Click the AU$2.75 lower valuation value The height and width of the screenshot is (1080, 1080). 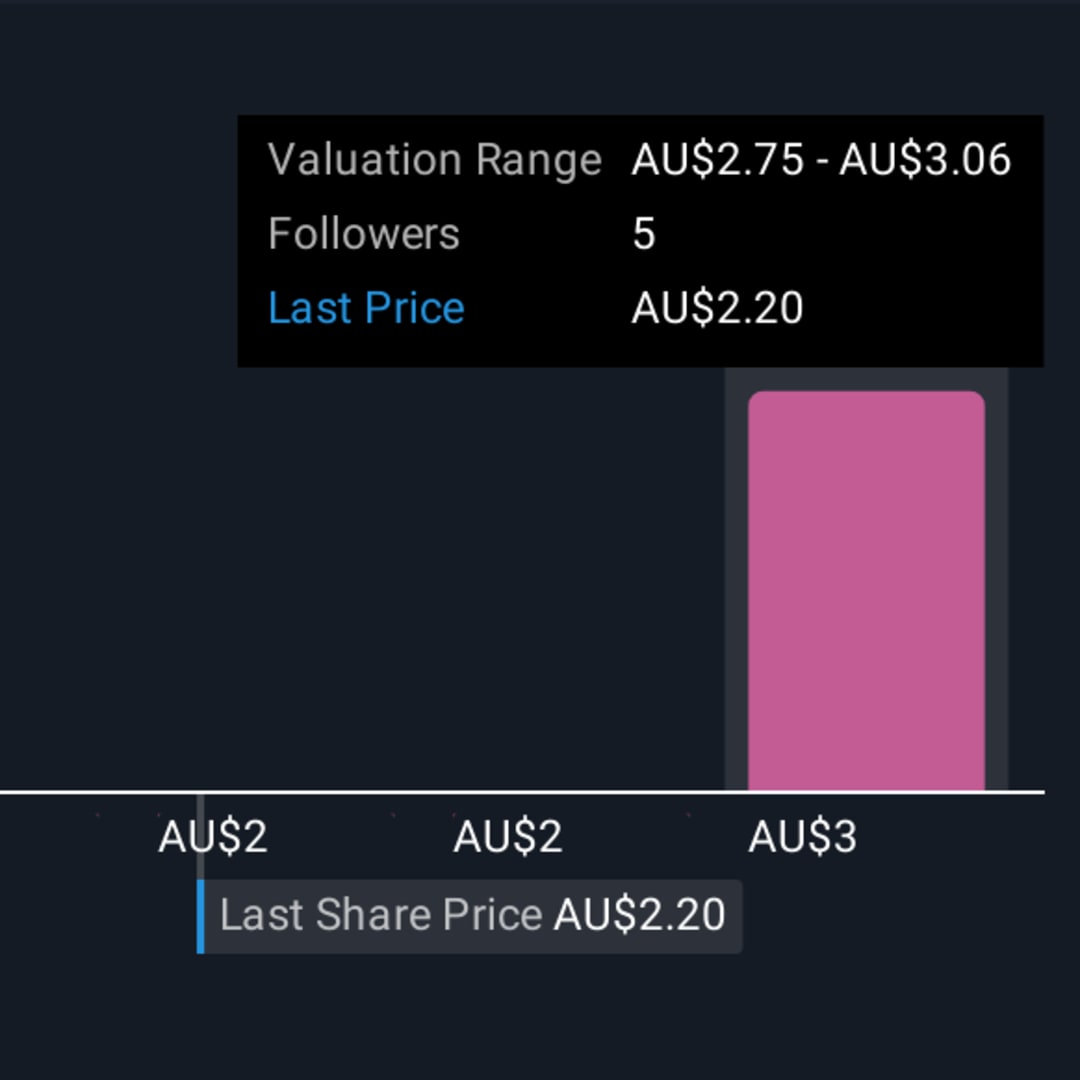717,159
